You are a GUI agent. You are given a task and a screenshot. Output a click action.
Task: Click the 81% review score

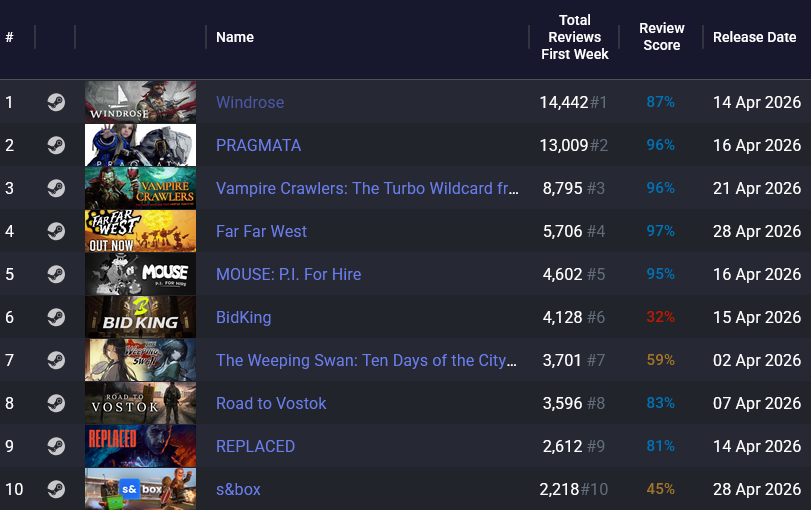coord(660,446)
